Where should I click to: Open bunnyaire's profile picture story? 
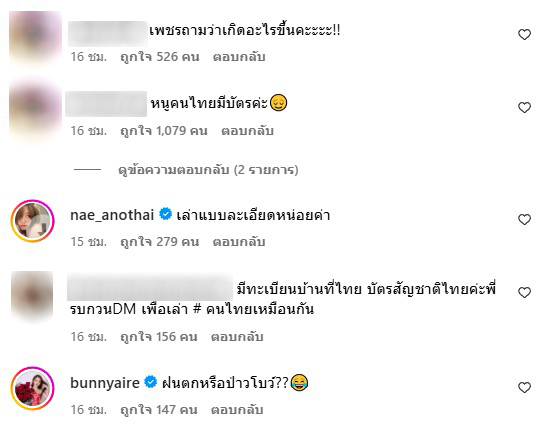pos(33,389)
